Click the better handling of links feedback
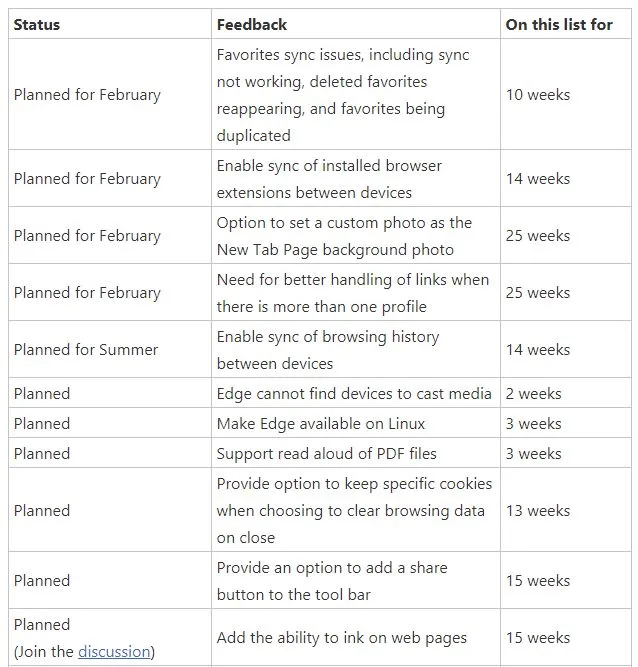Screen dimensions: 638x667 point(352,293)
